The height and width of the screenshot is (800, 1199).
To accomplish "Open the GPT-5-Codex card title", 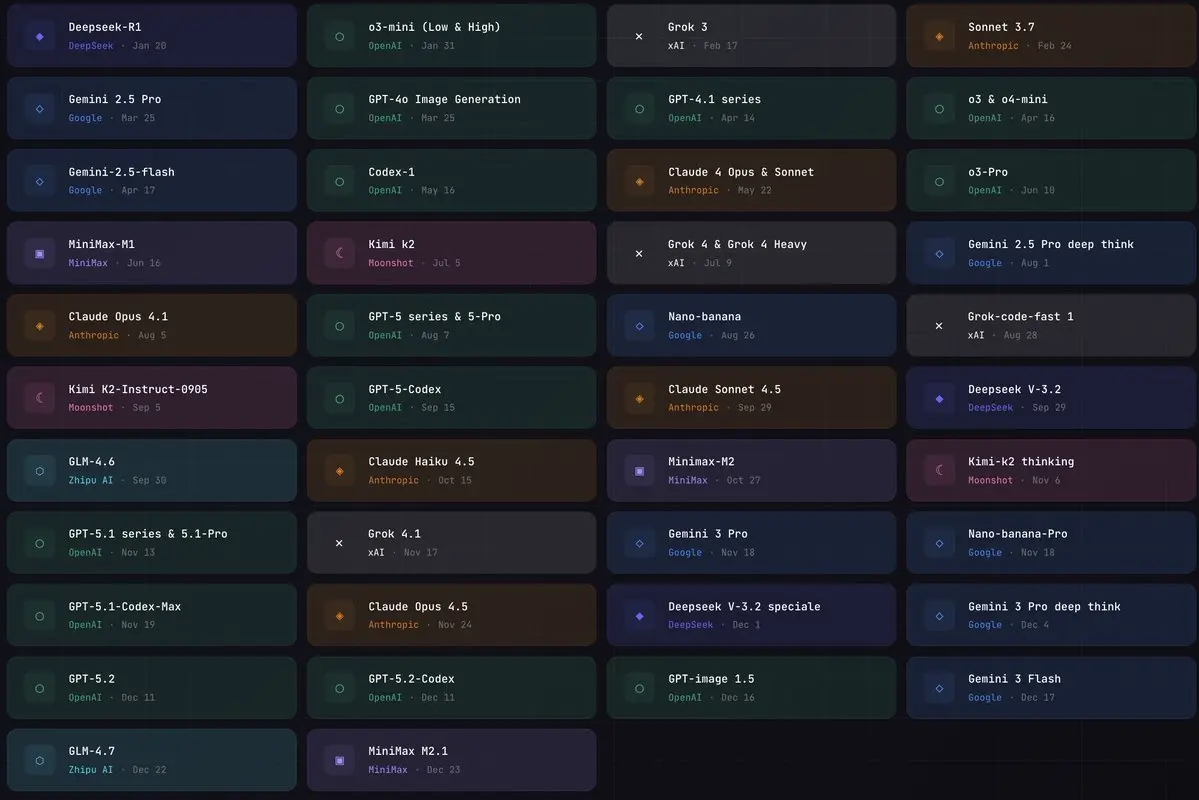I will (405, 389).
